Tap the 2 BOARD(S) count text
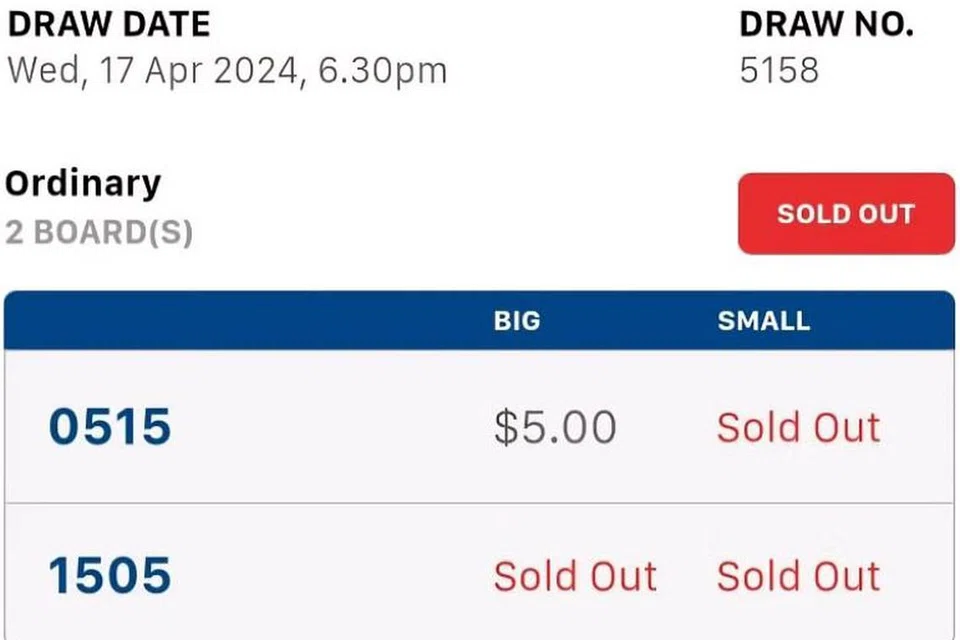This screenshot has width=960, height=640. click(99, 233)
